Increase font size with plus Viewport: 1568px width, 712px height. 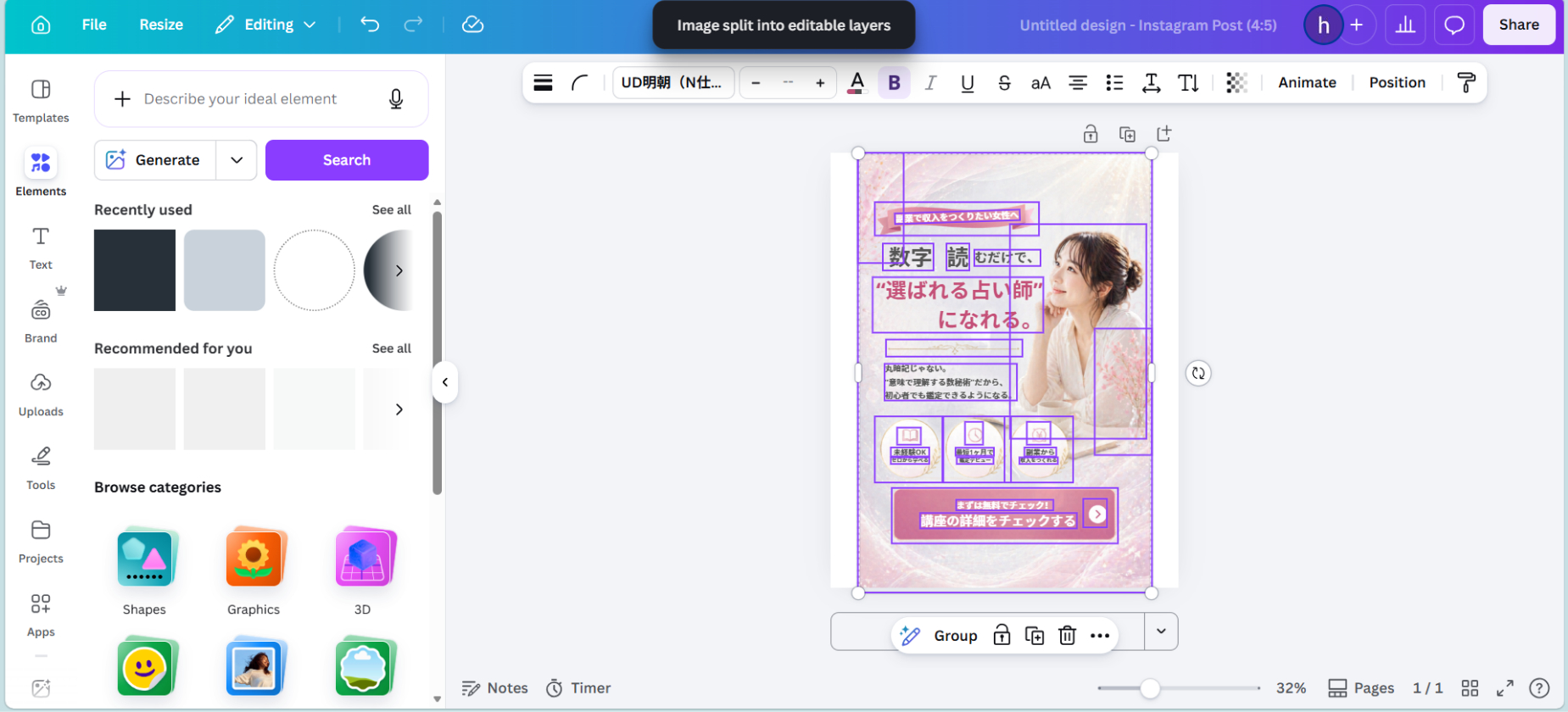[820, 82]
